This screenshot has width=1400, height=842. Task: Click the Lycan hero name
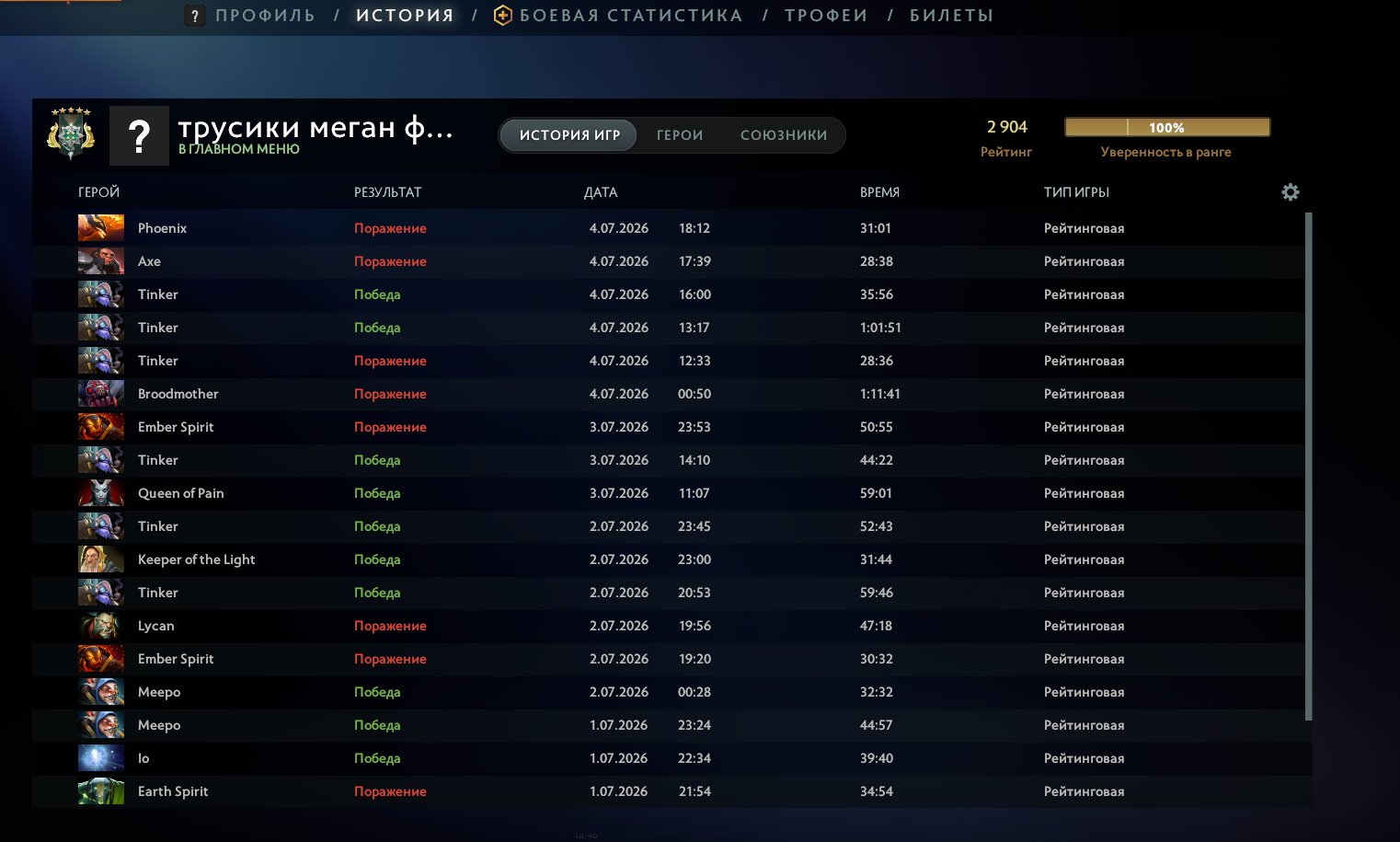pyautogui.click(x=155, y=626)
